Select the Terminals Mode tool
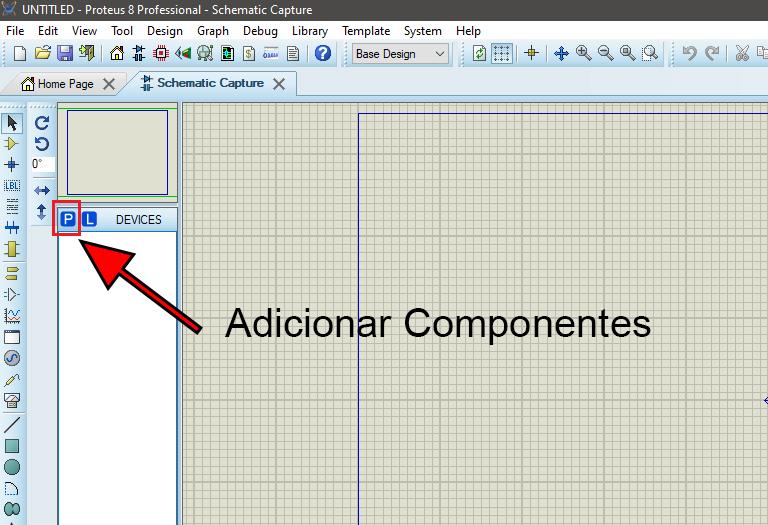The image size is (768, 525). click(12, 273)
